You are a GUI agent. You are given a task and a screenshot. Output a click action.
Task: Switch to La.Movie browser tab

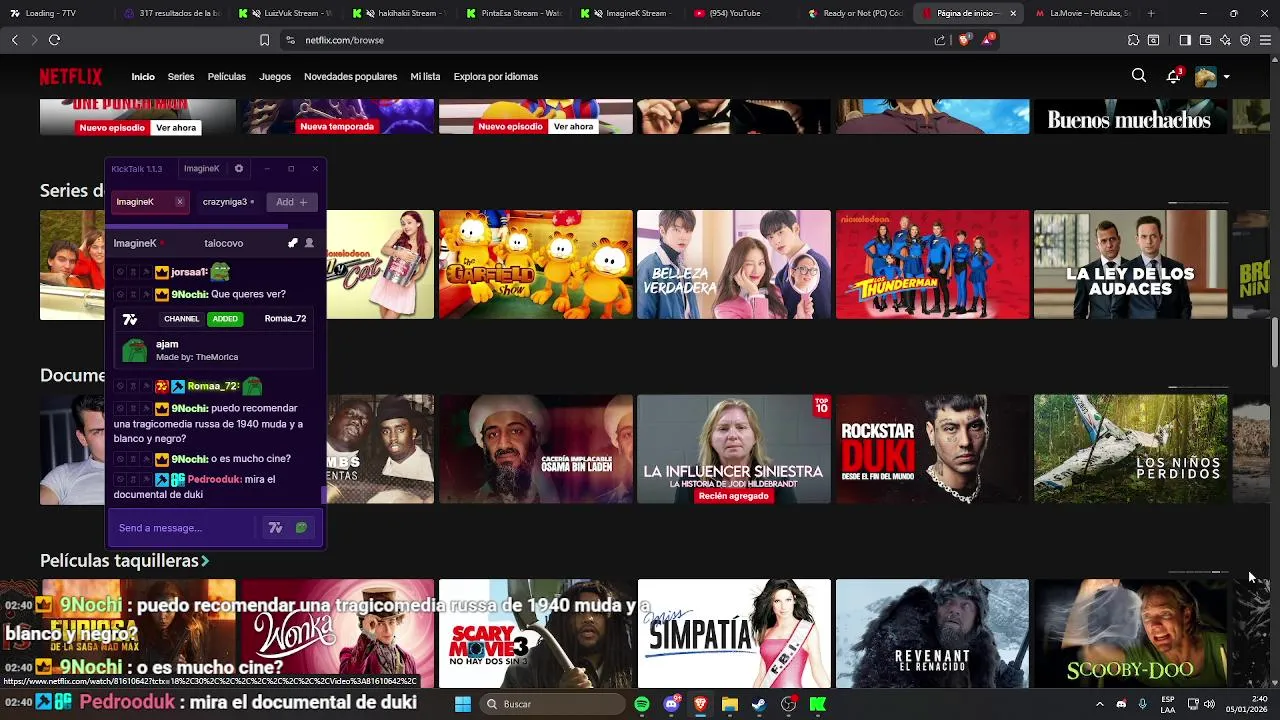click(1083, 13)
